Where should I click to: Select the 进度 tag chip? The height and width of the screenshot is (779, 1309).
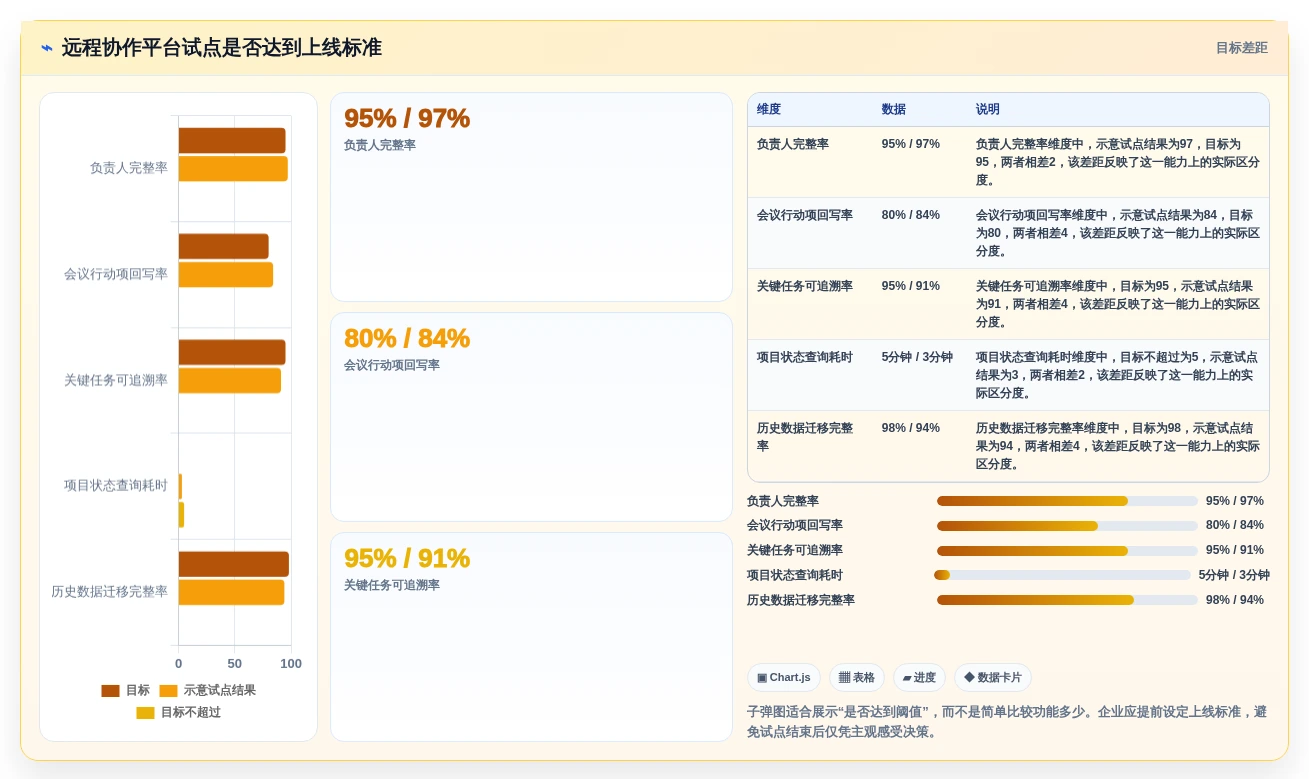[919, 677]
